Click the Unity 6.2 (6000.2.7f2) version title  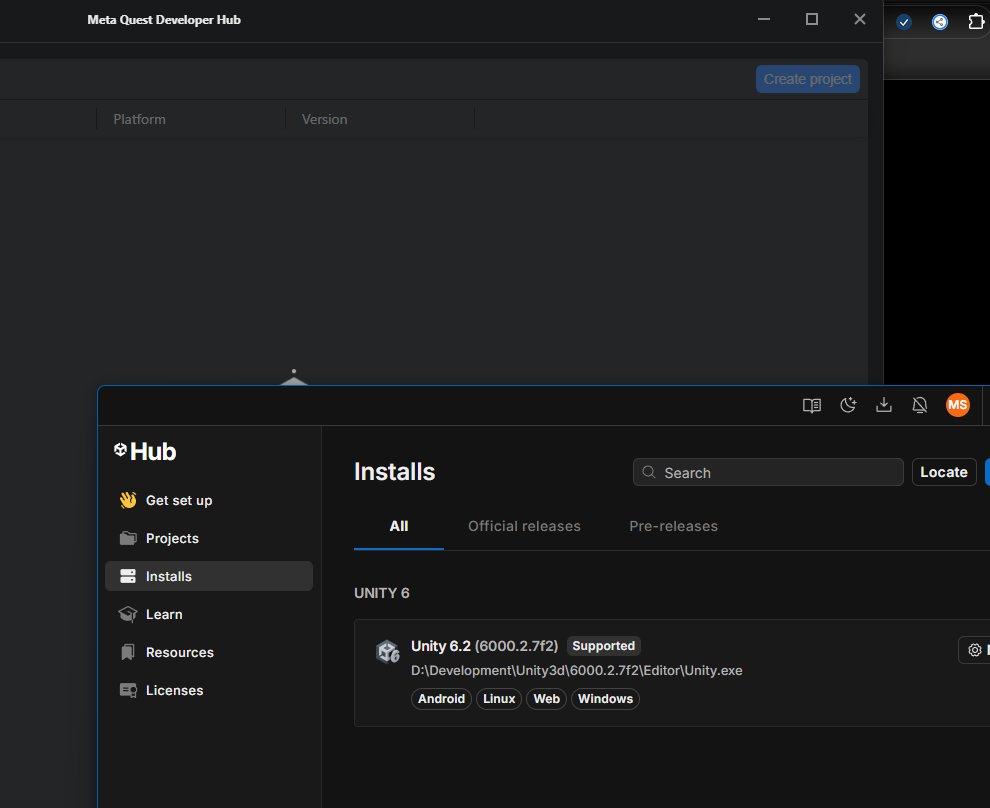coord(484,646)
